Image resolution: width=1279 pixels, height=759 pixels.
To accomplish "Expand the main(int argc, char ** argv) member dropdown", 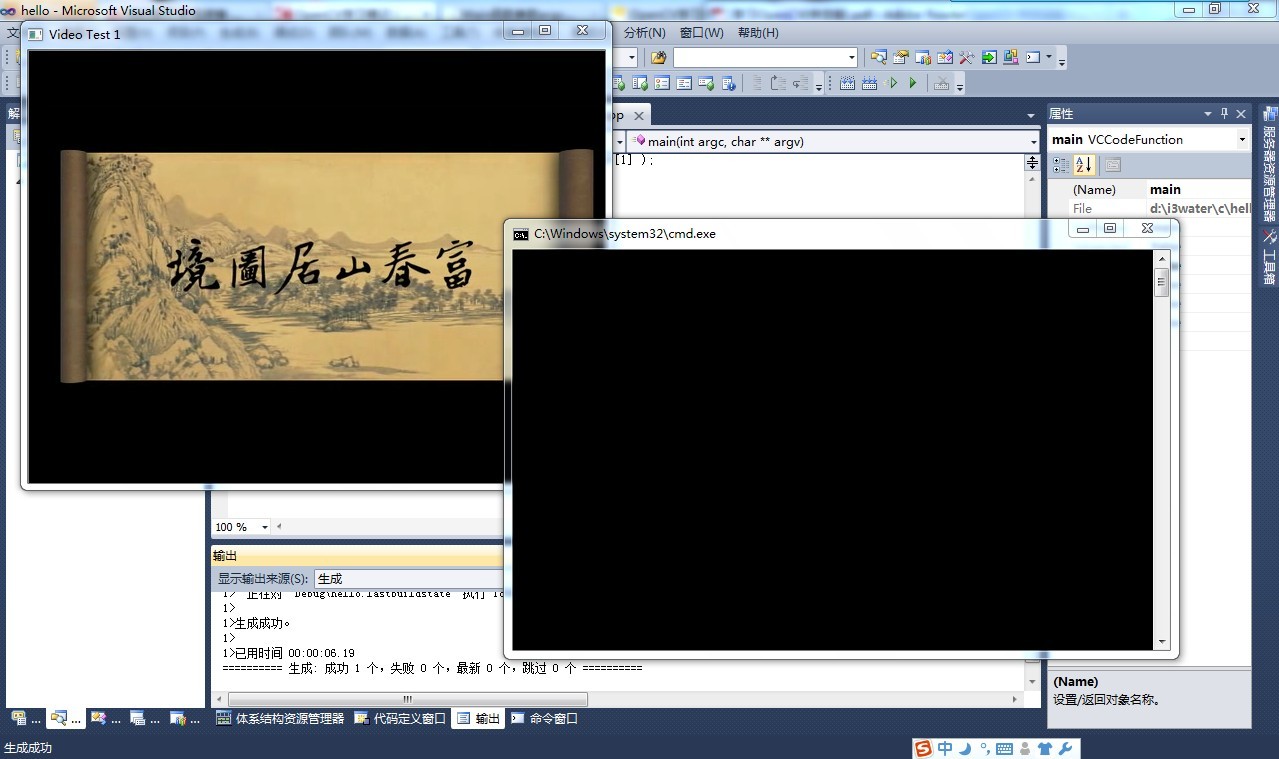I will (1033, 142).
